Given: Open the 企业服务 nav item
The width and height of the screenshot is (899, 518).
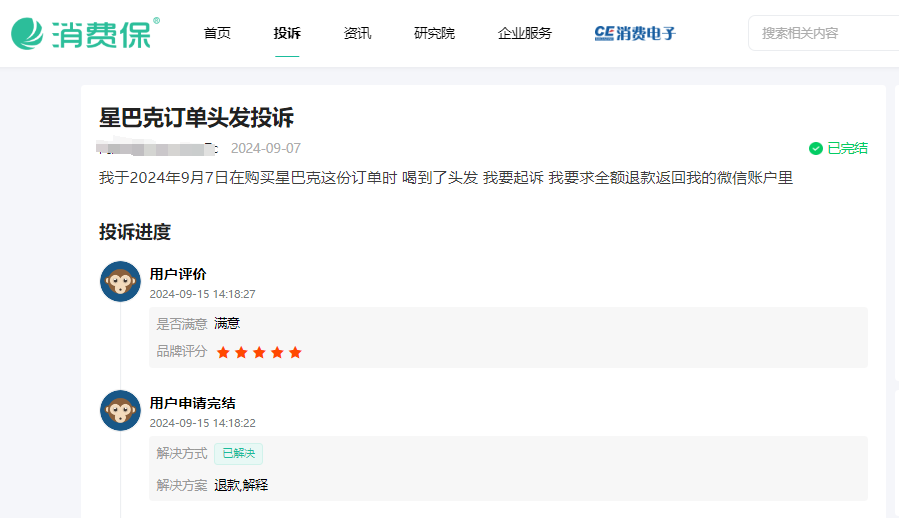Looking at the screenshot, I should pos(525,33).
